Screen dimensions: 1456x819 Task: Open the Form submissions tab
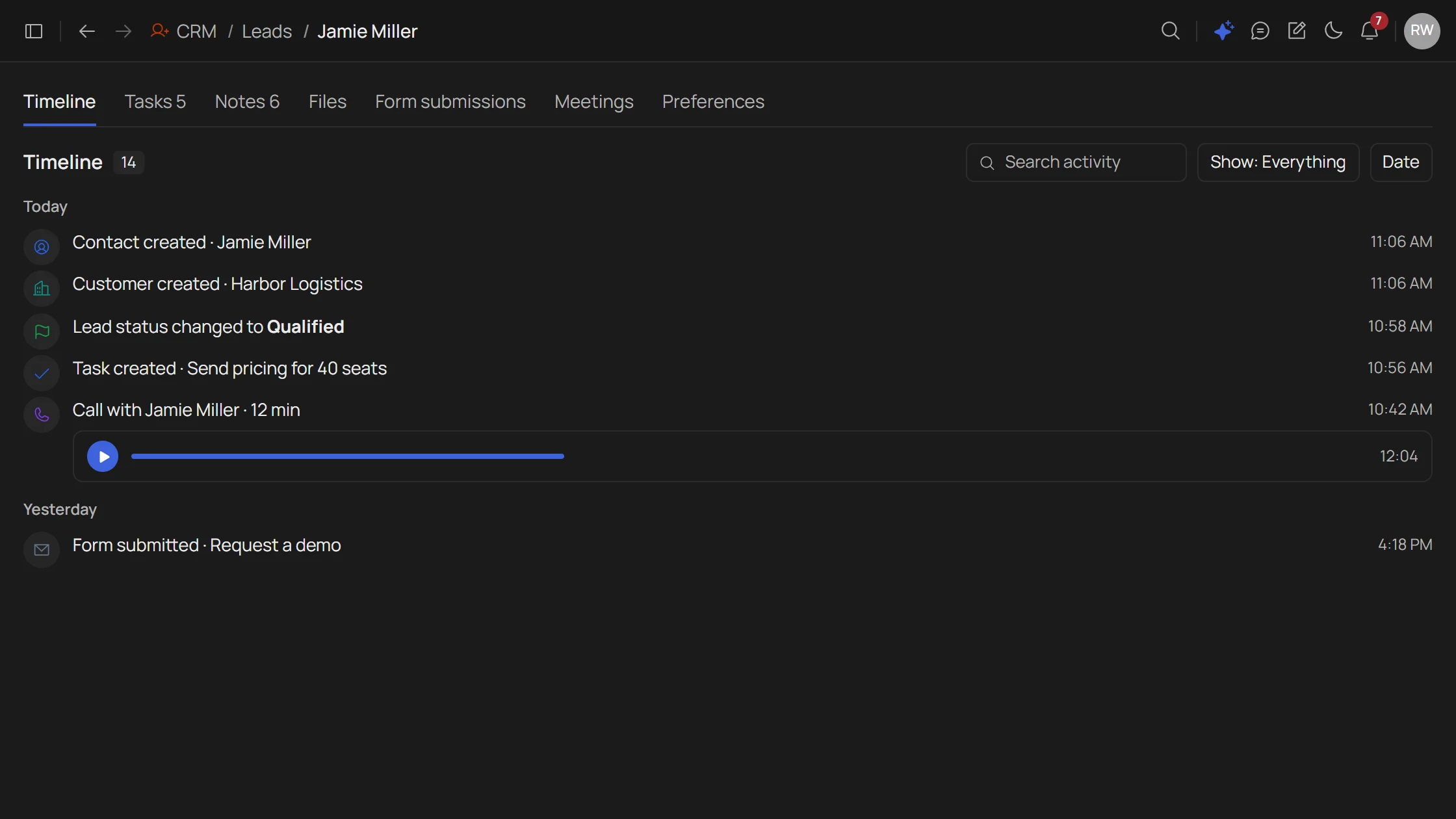pos(450,102)
